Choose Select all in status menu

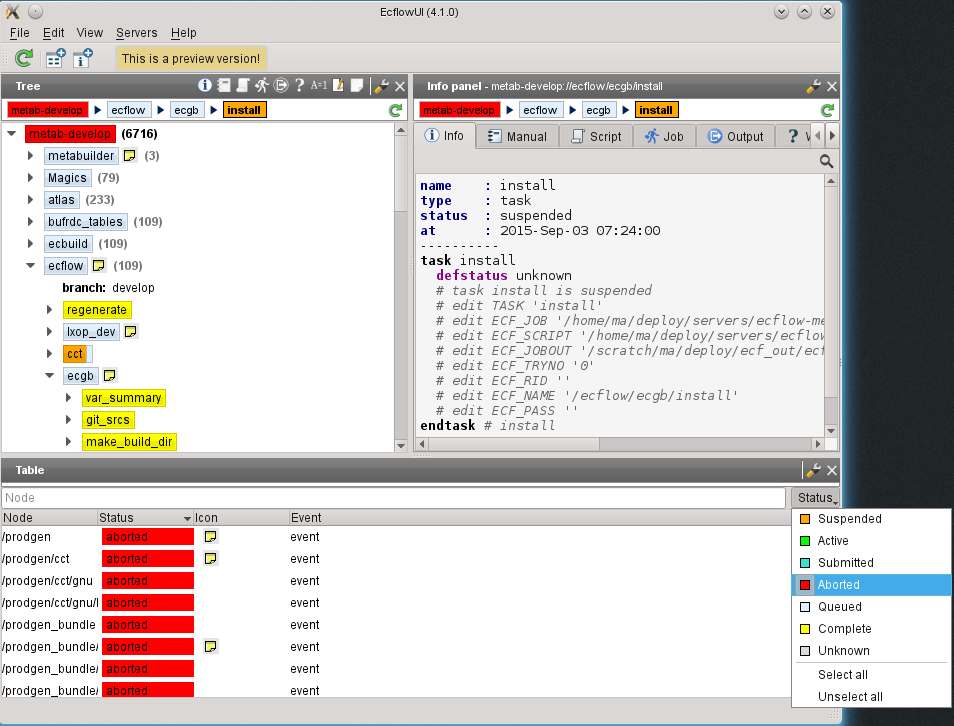point(871,674)
